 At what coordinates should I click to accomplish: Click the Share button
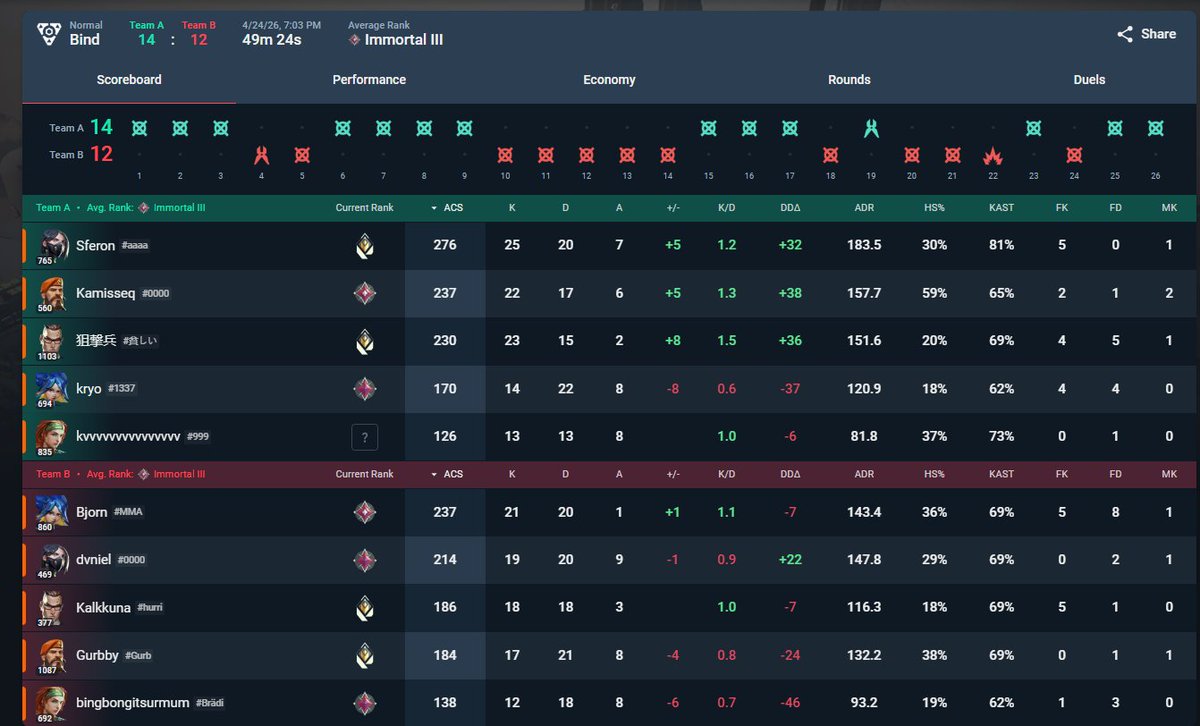point(1146,34)
